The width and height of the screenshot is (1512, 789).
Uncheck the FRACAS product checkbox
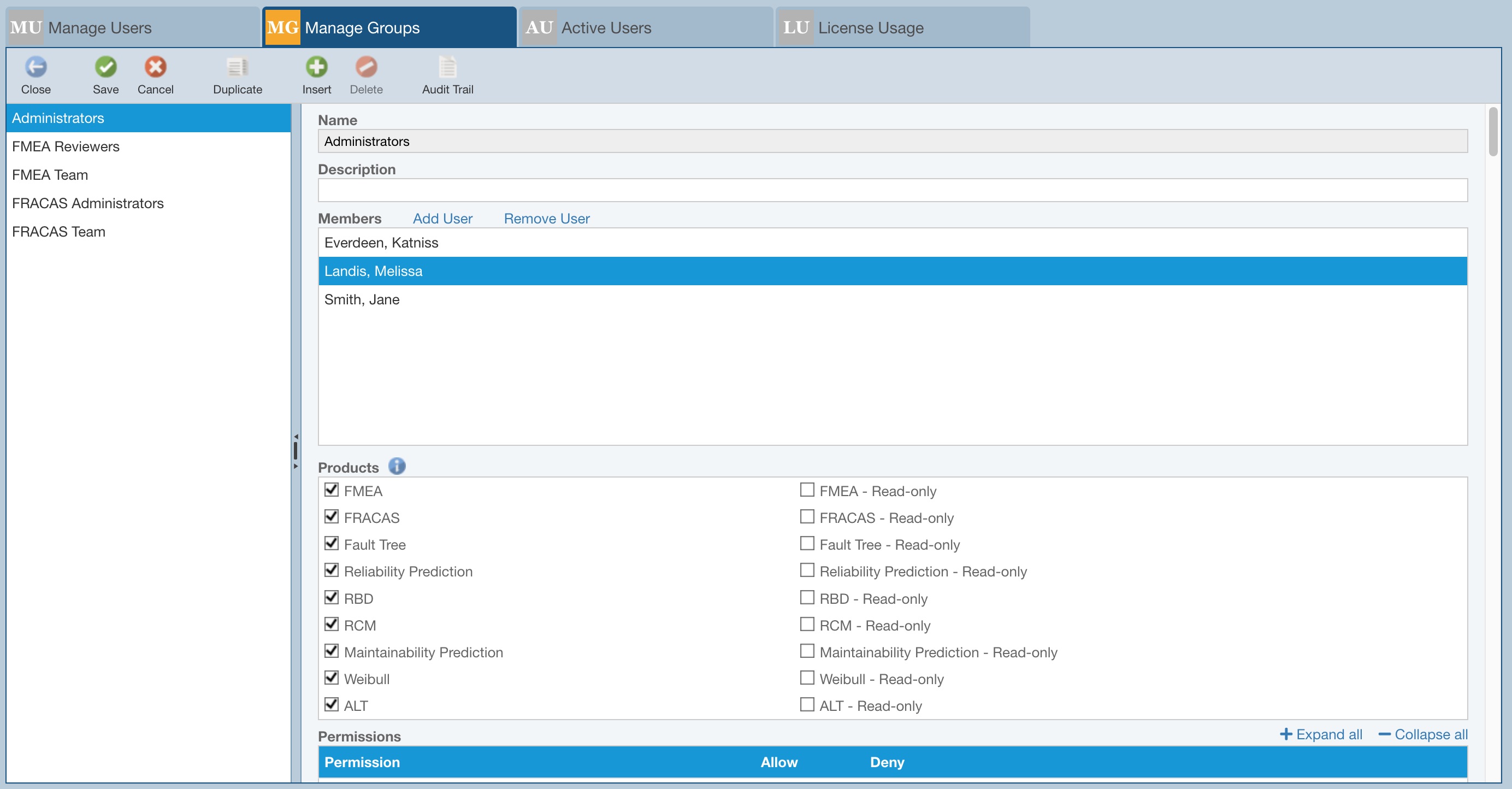(332, 516)
